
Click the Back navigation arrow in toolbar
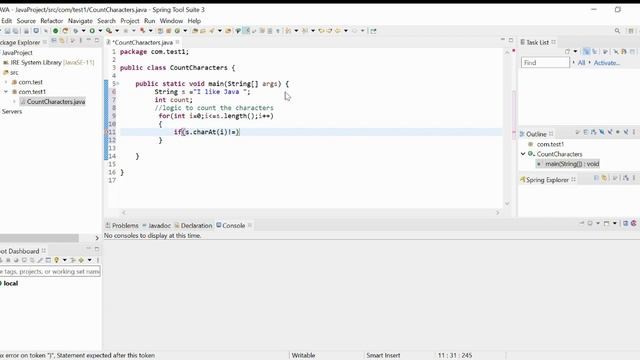coord(338,31)
